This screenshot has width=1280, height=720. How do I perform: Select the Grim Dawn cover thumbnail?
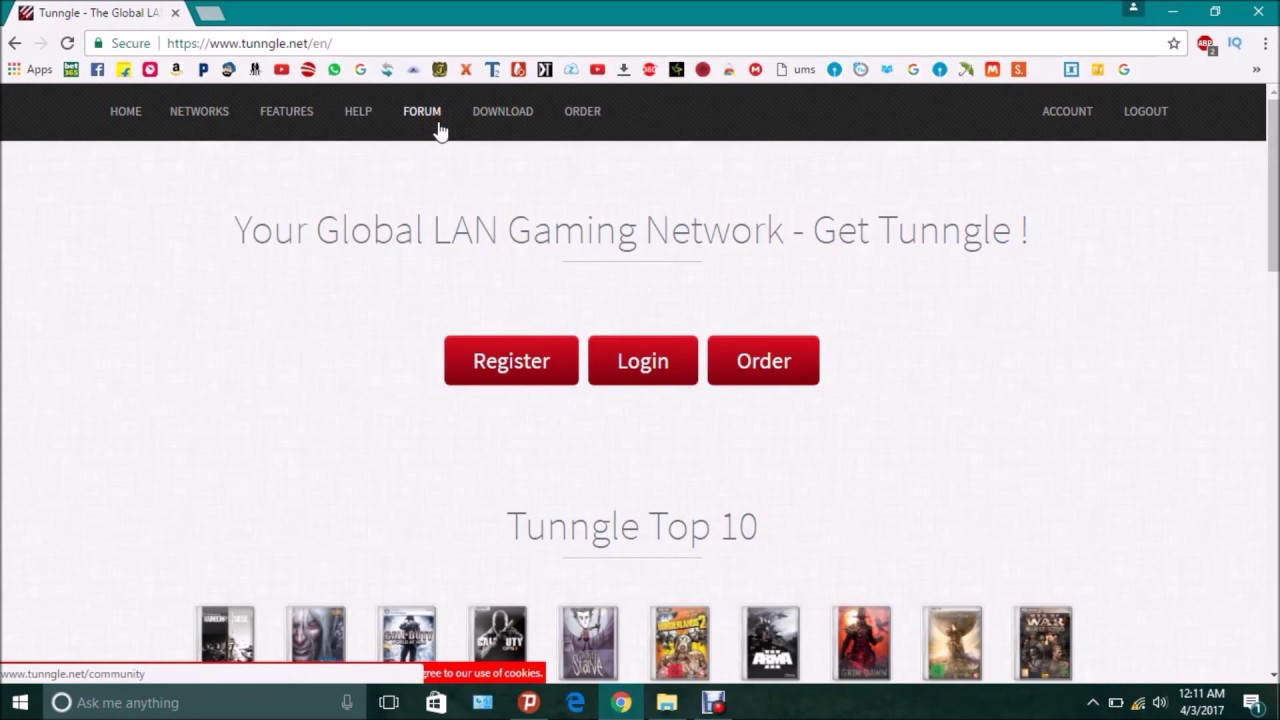coord(862,643)
